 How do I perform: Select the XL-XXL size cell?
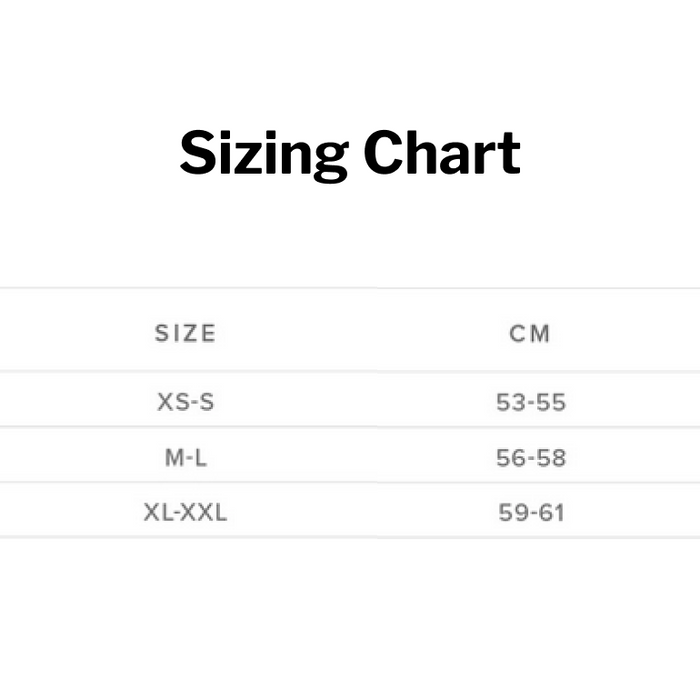(x=185, y=513)
